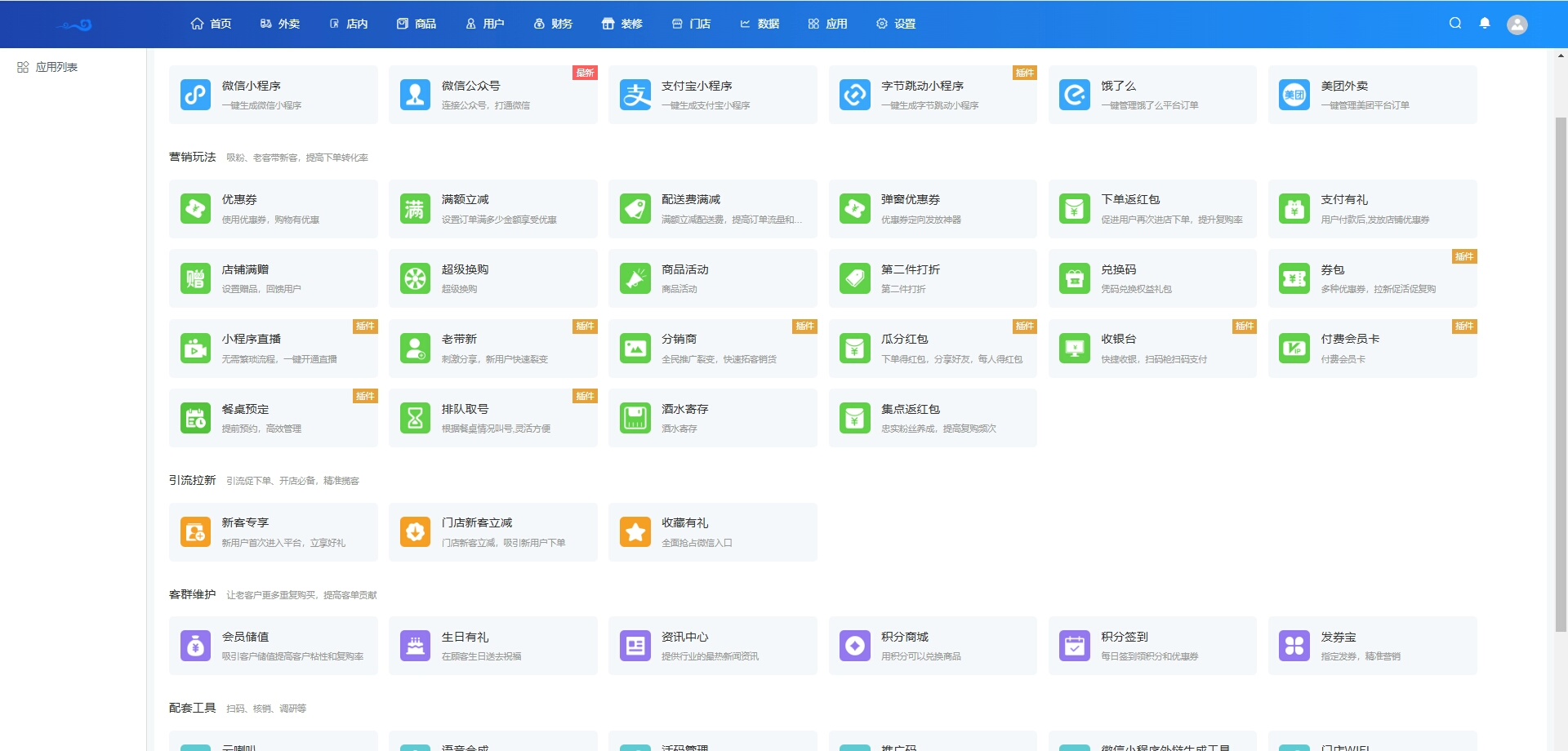Screen dimensions: 1568x751
Task: Open the 商品 menu
Action: (416, 24)
